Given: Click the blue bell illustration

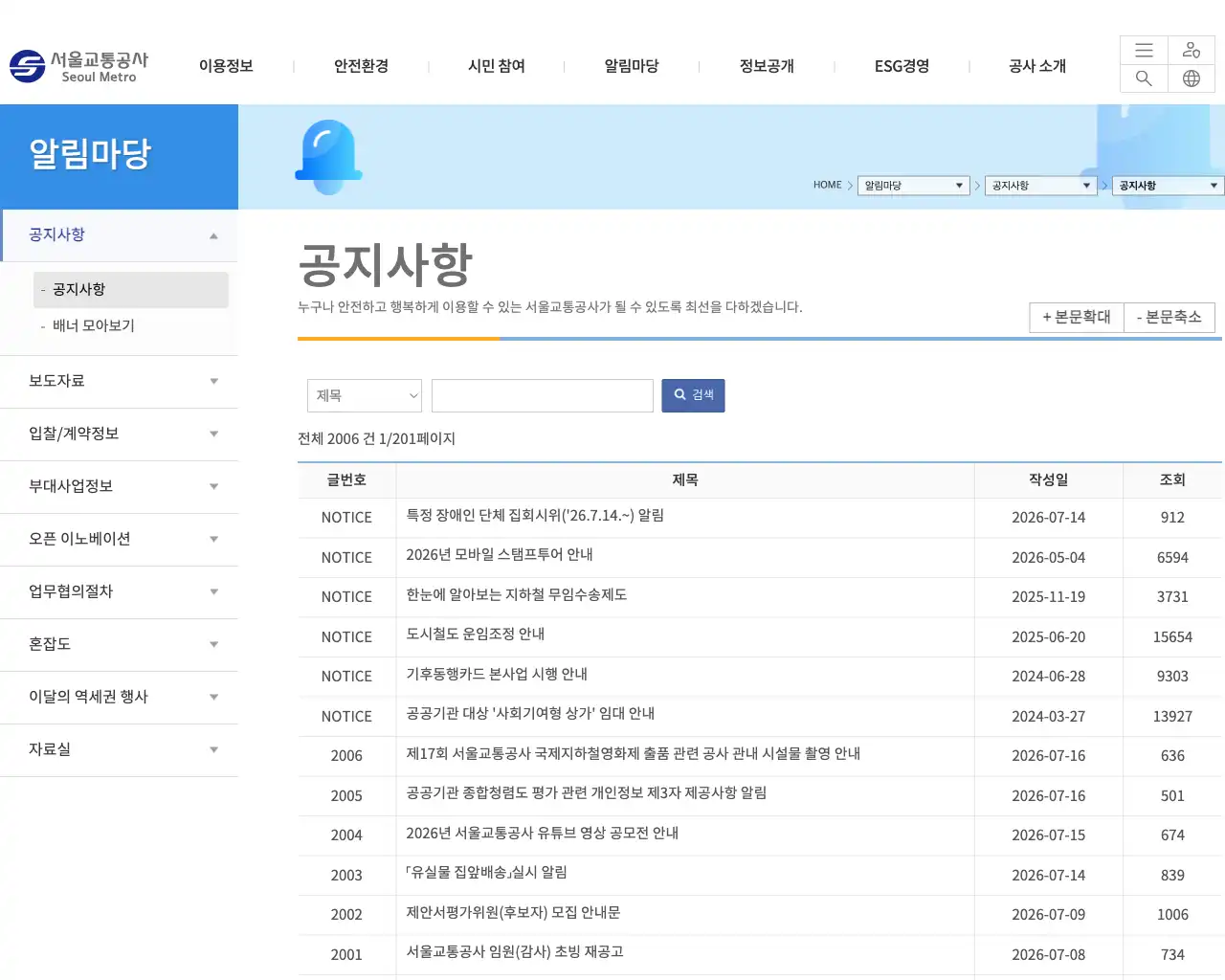Looking at the screenshot, I should (x=328, y=157).
